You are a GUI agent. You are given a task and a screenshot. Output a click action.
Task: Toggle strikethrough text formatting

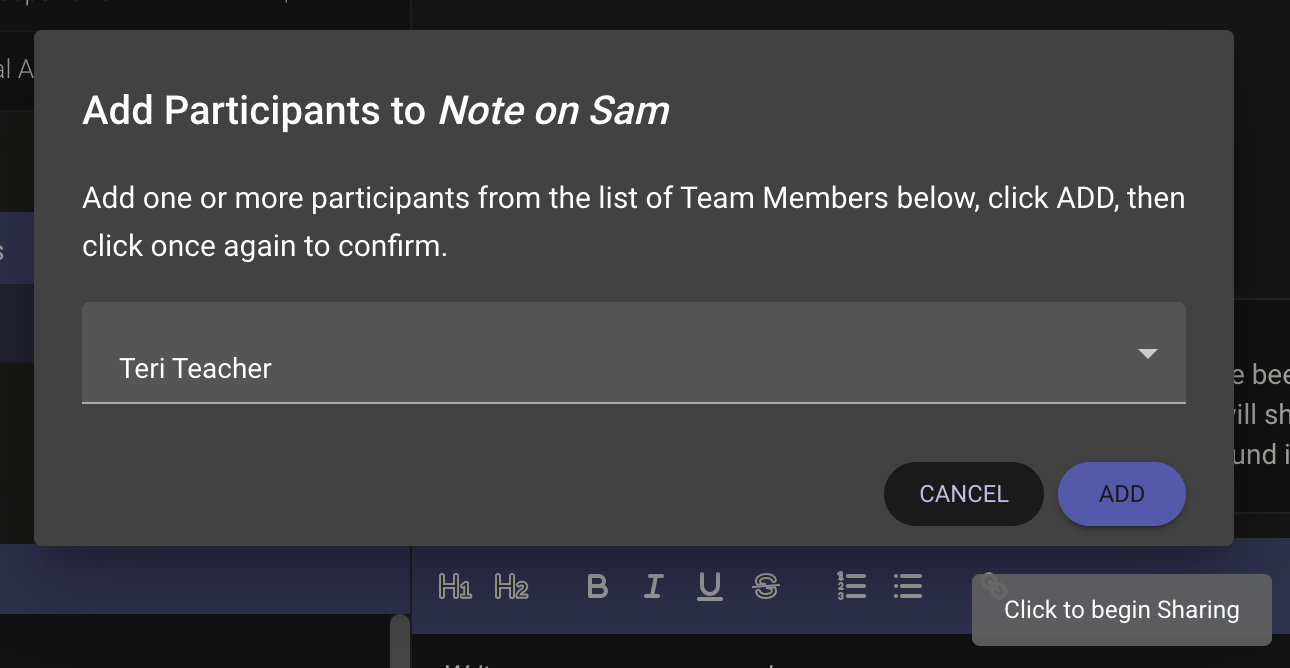click(x=766, y=587)
